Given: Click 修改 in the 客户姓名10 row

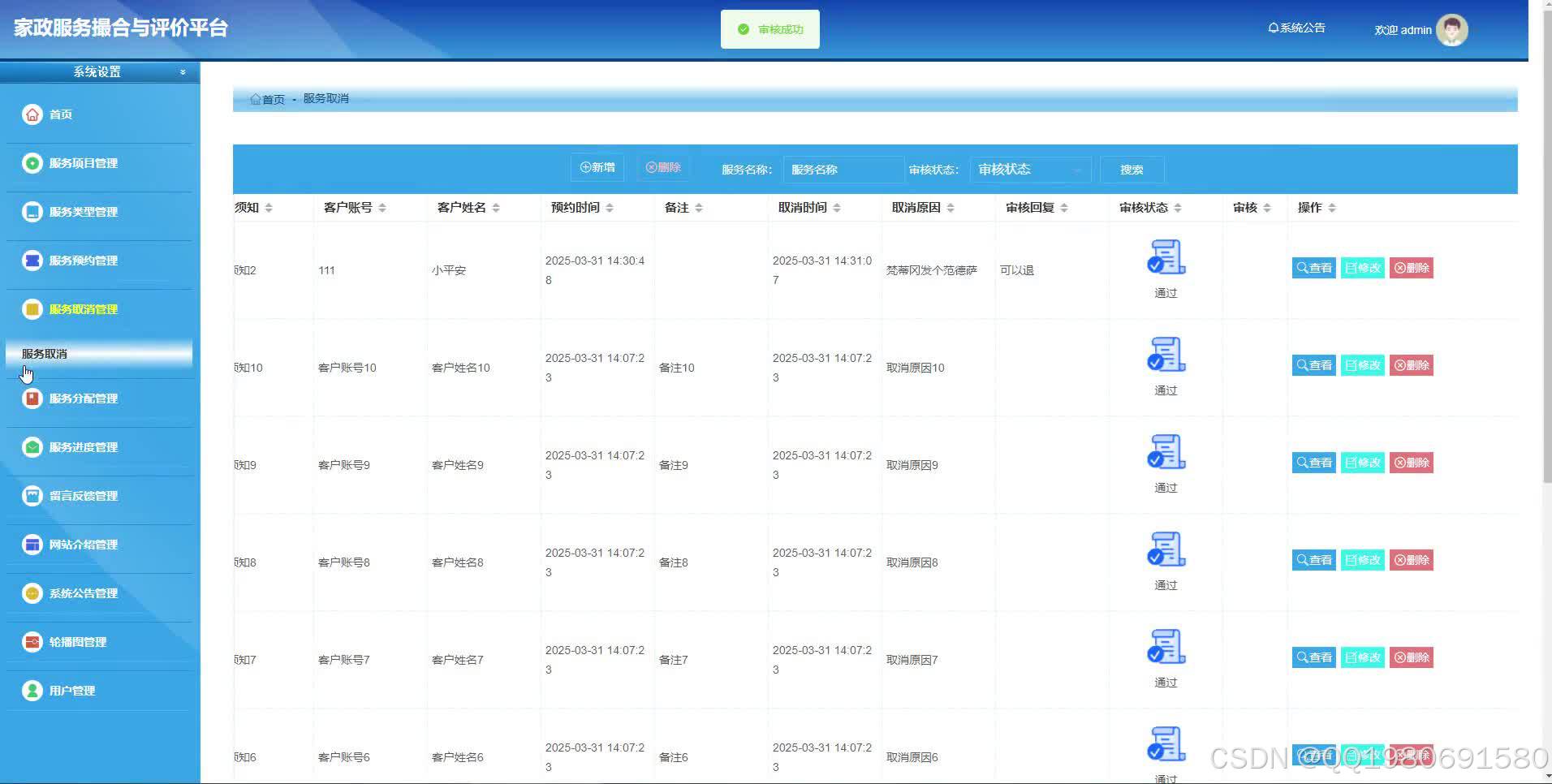Looking at the screenshot, I should tap(1362, 365).
